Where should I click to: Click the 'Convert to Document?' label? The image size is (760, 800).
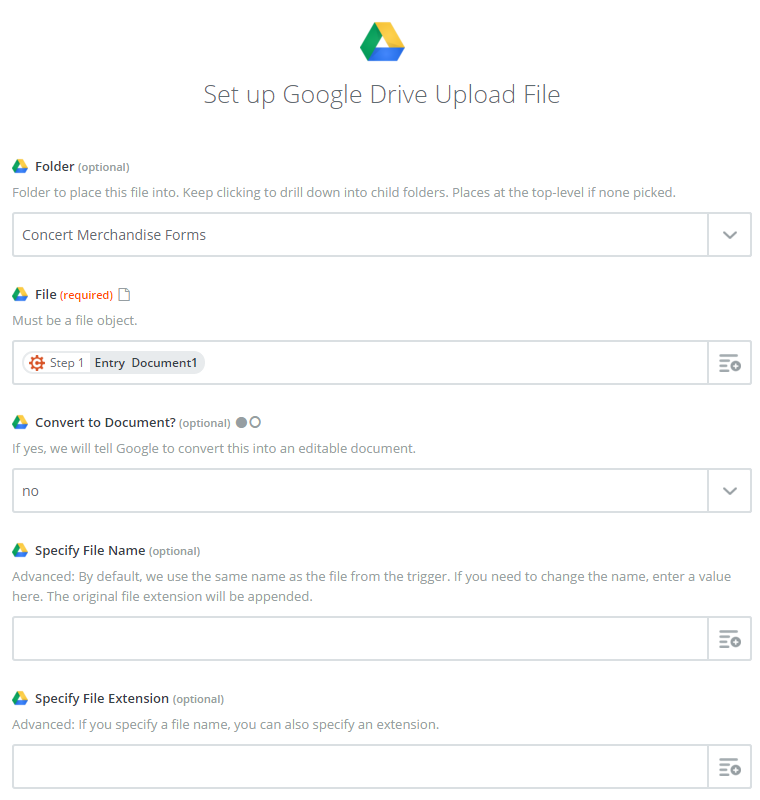point(105,422)
